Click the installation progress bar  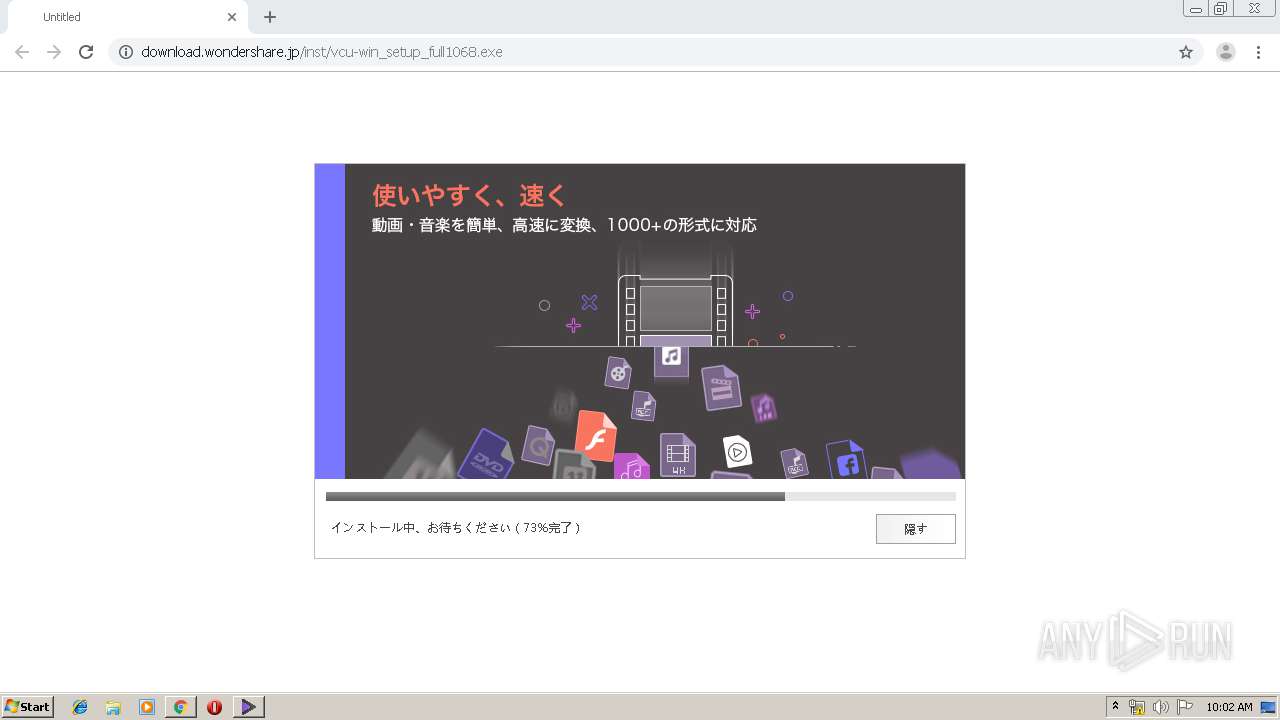tap(640, 496)
